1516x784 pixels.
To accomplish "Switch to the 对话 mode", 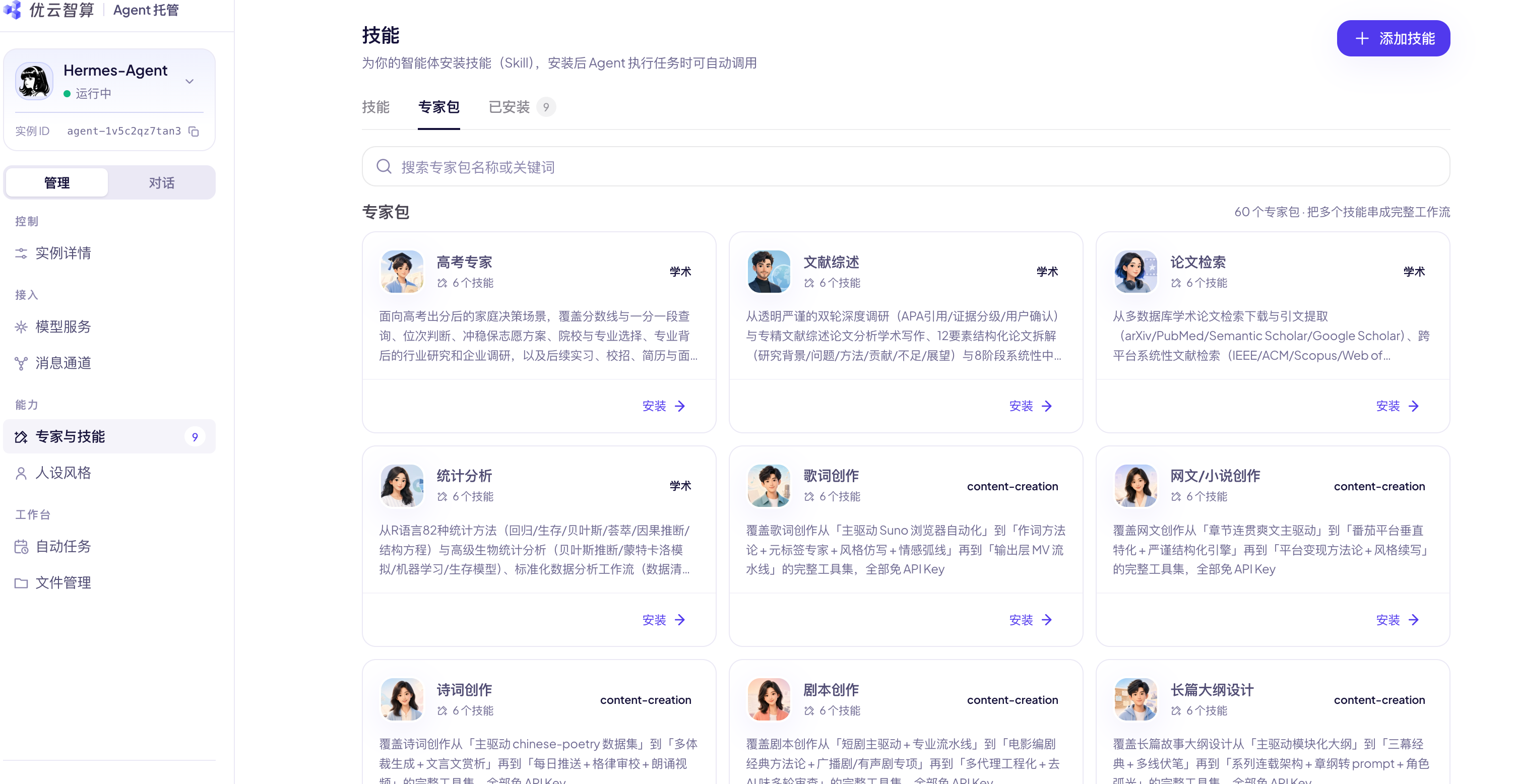I will [x=161, y=183].
